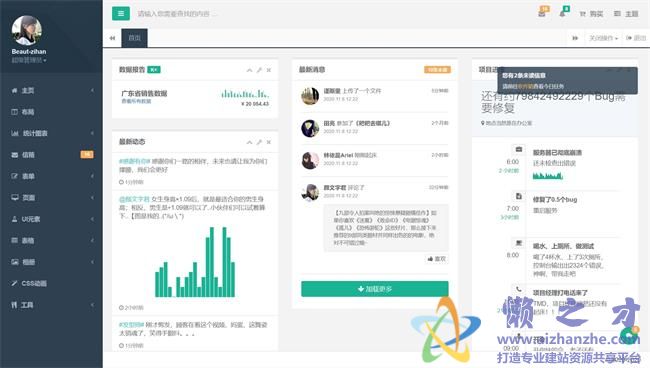The image size is (650, 368).
Task: Close the 最新动态 panel
Action: (269, 142)
